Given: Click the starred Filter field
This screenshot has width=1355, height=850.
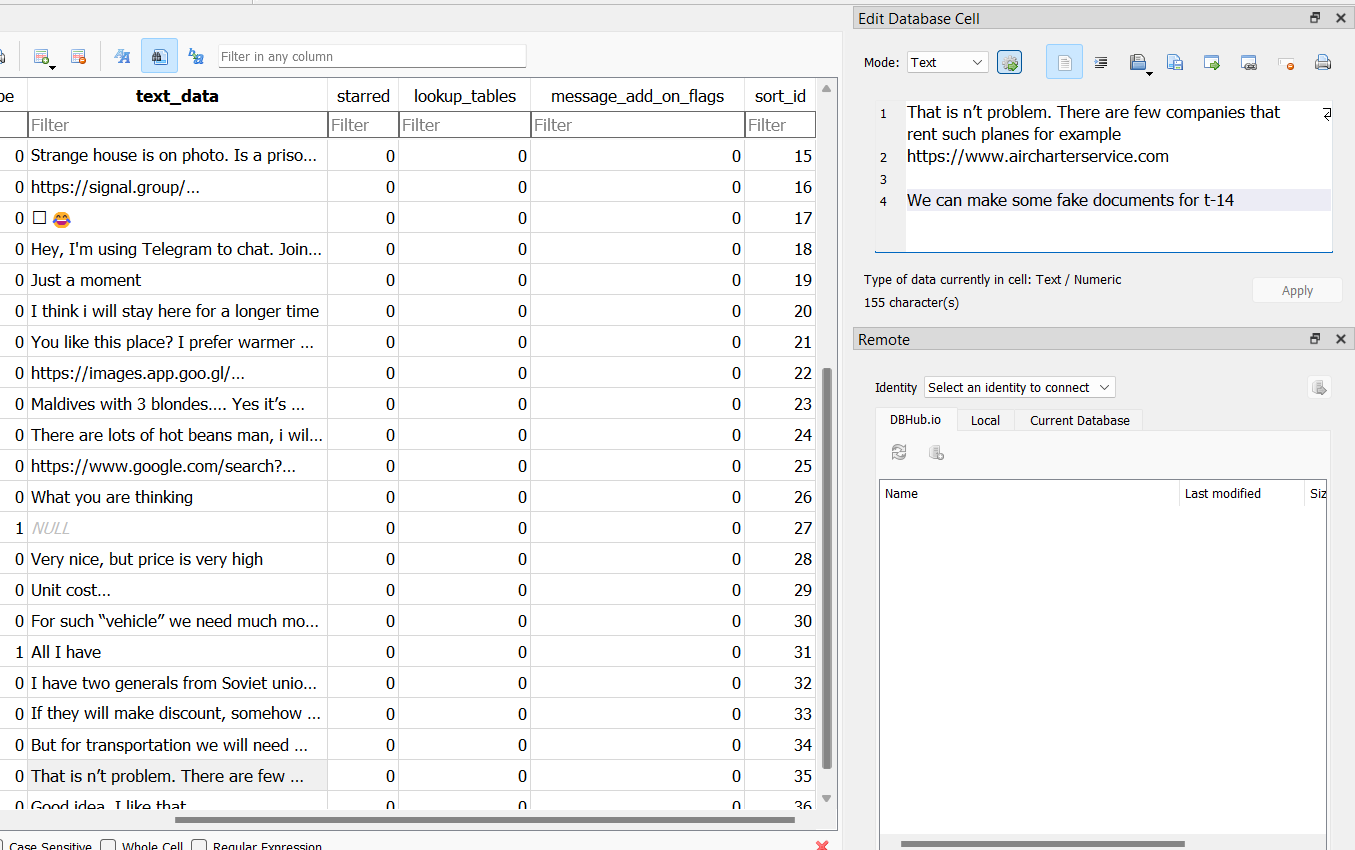Looking at the screenshot, I should [363, 125].
